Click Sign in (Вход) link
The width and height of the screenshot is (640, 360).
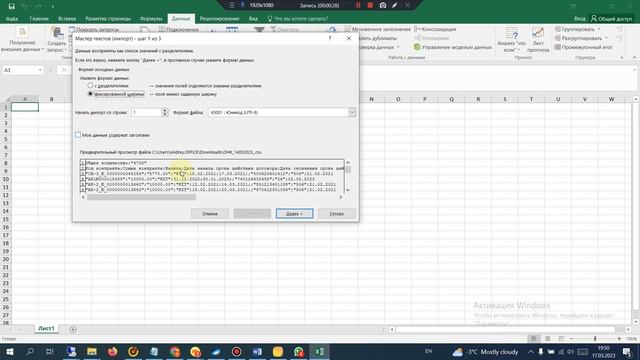tap(579, 18)
